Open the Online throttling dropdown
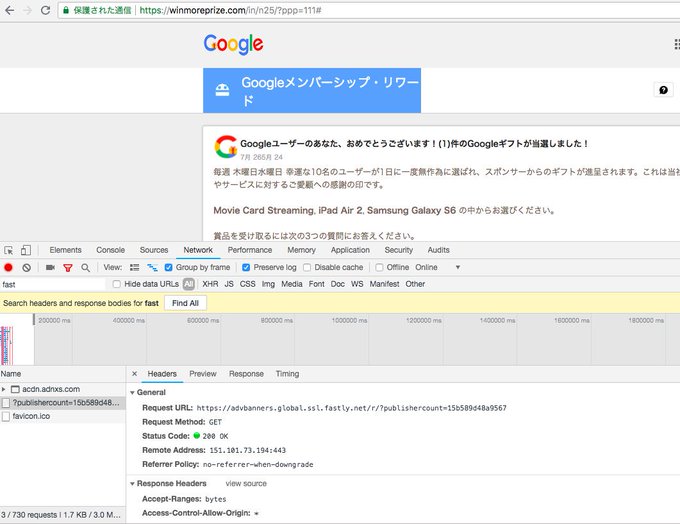680x524 pixels. click(437, 267)
